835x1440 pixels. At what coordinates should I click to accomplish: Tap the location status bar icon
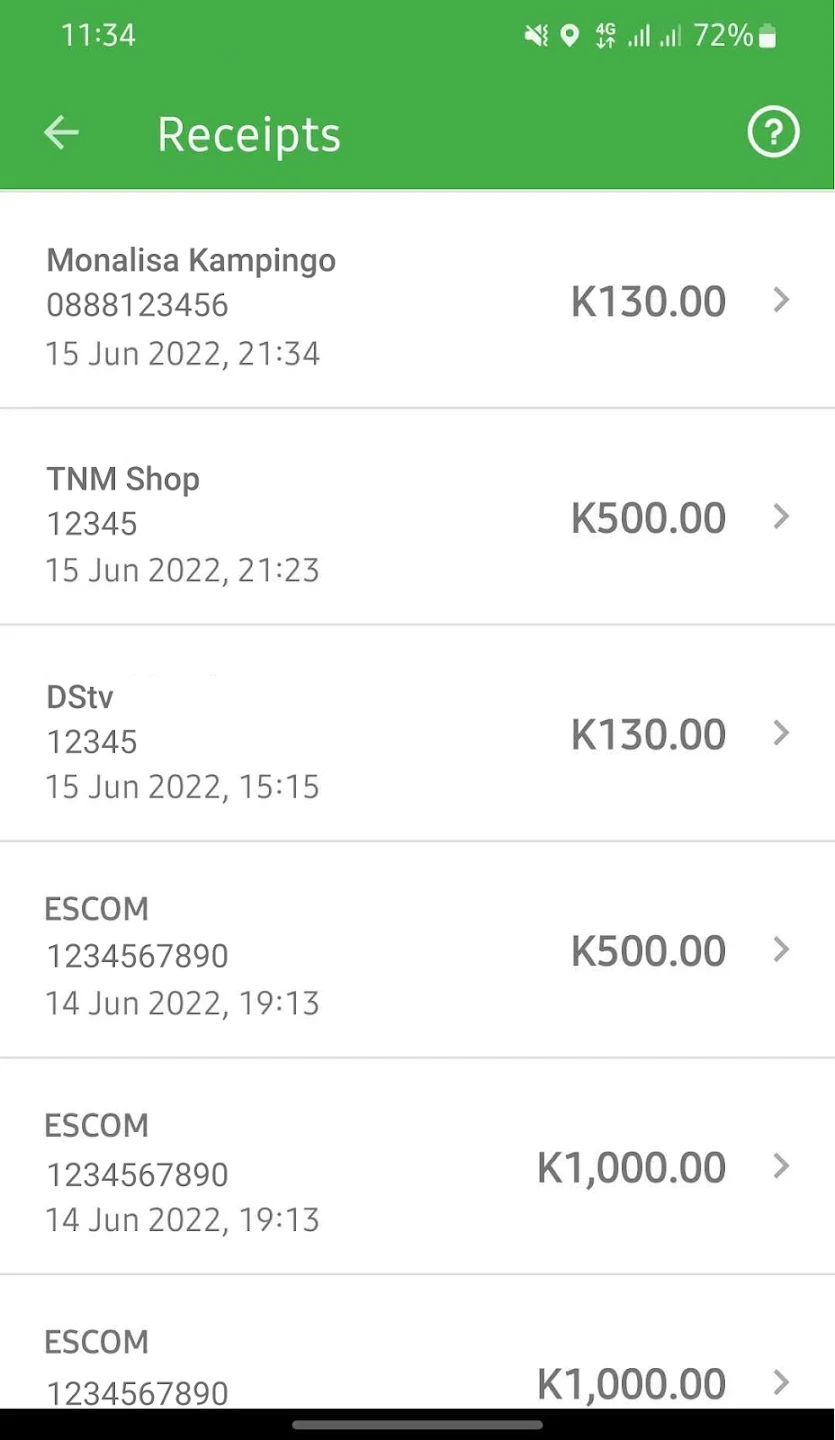[x=569, y=37]
